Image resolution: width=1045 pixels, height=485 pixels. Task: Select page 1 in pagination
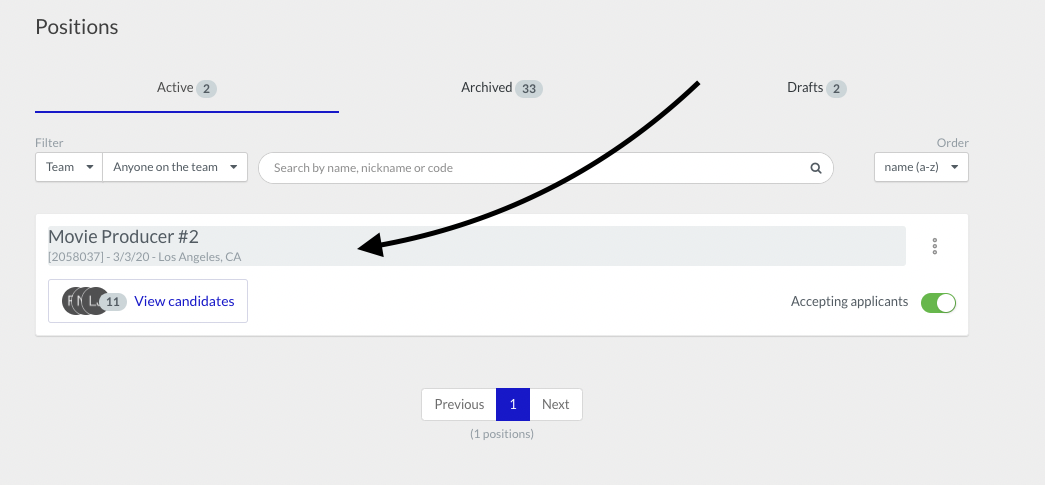[x=513, y=404]
